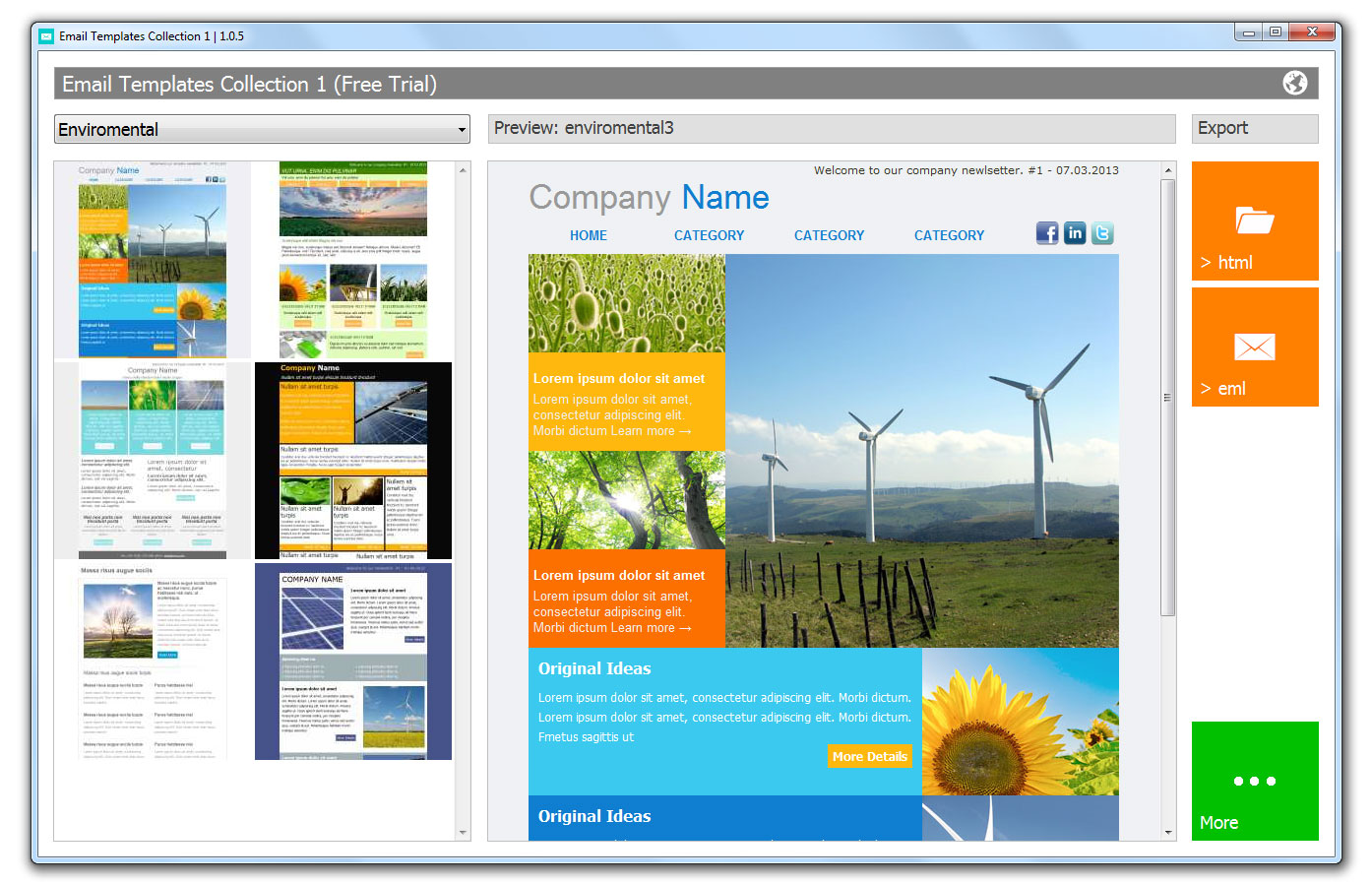
Task: Click the globe icon in the header
Action: tap(1294, 84)
